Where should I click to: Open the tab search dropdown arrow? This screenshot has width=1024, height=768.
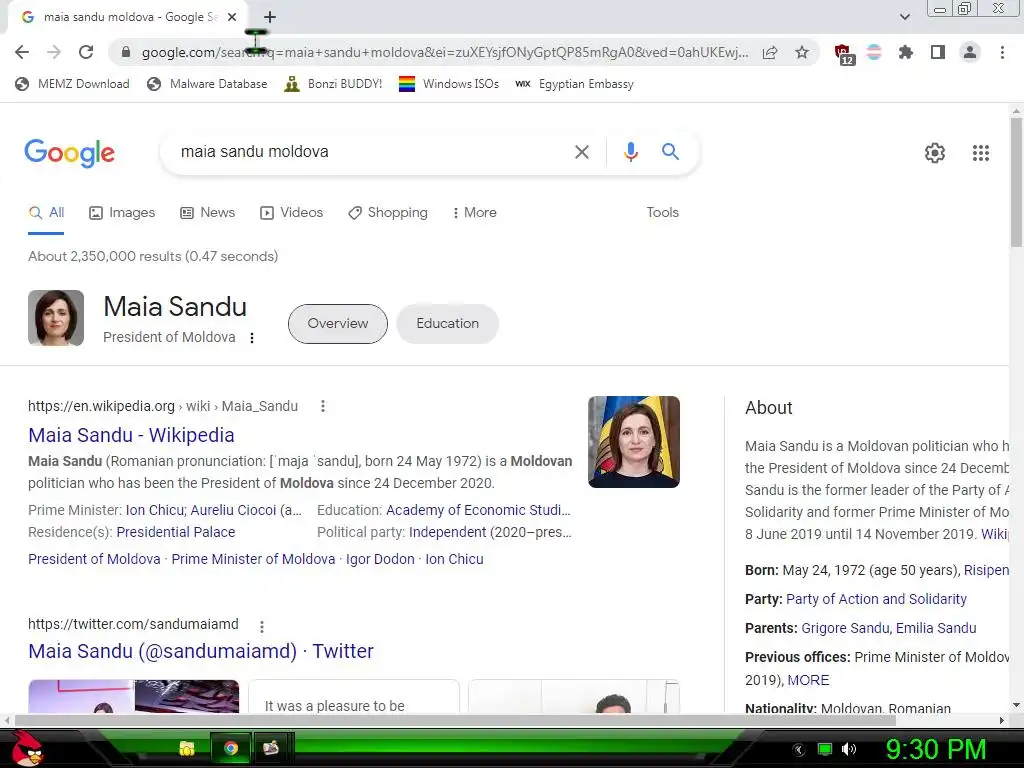click(904, 17)
